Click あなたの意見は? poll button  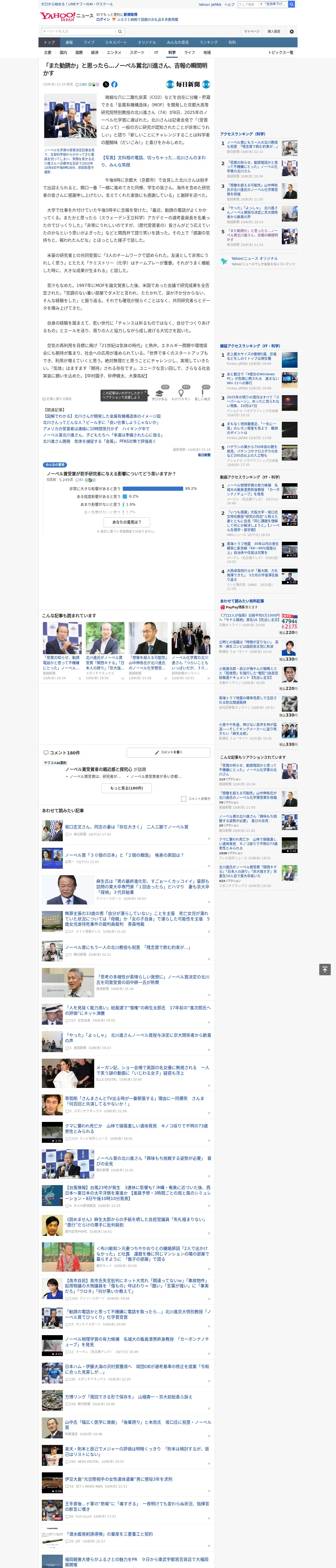tap(127, 522)
